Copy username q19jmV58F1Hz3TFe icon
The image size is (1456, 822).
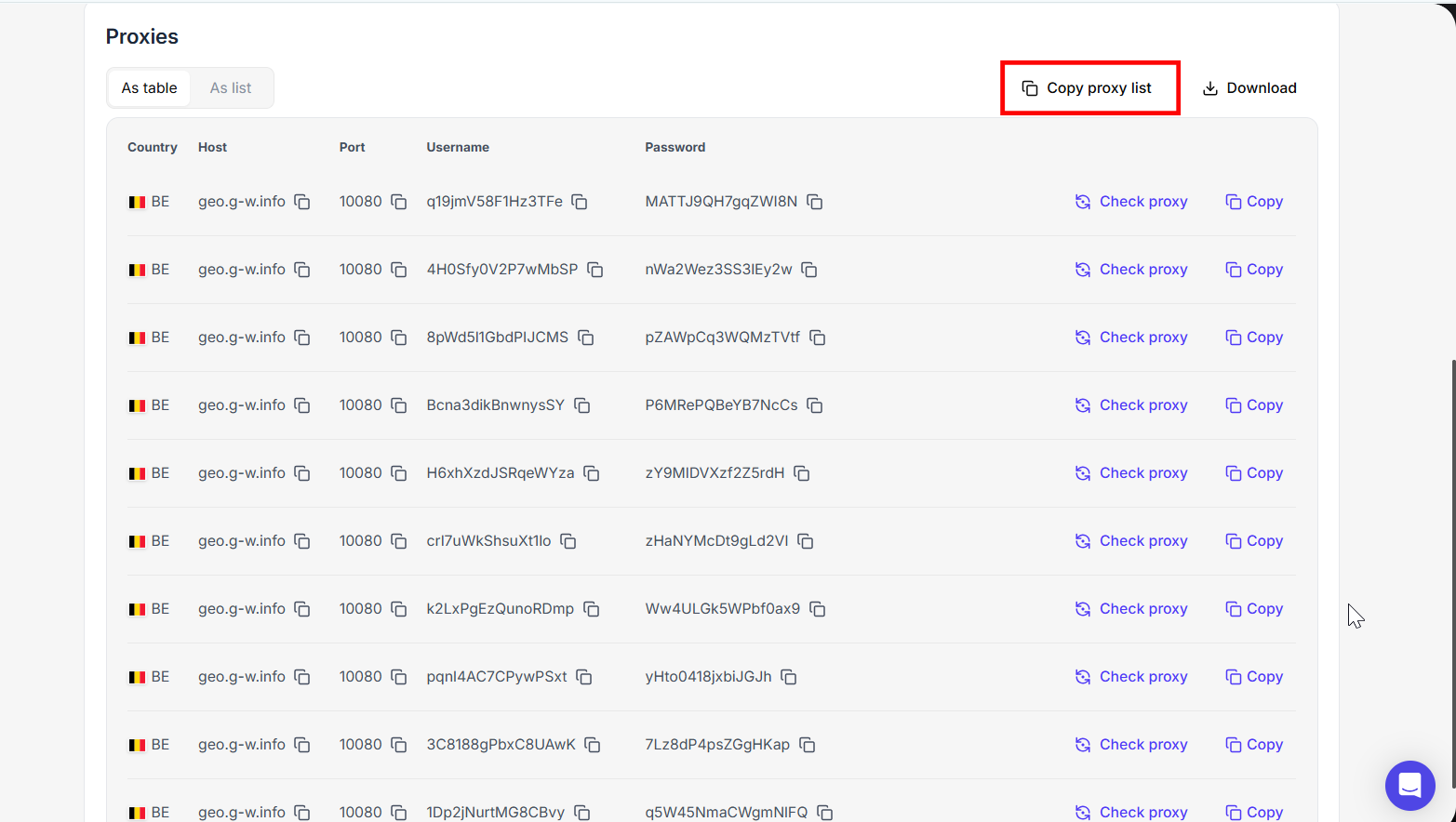580,202
